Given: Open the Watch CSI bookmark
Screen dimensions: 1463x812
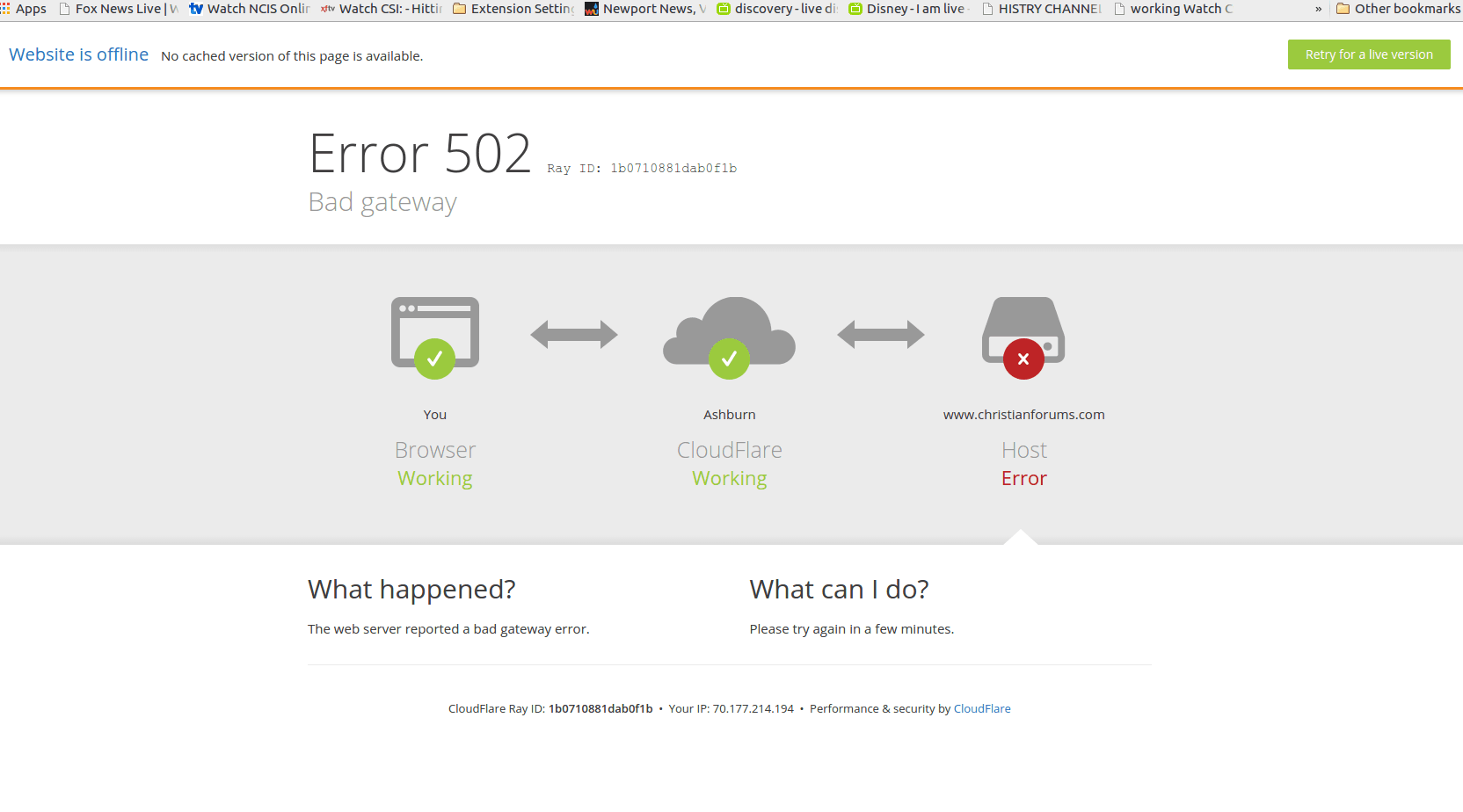Looking at the screenshot, I should 382,9.
